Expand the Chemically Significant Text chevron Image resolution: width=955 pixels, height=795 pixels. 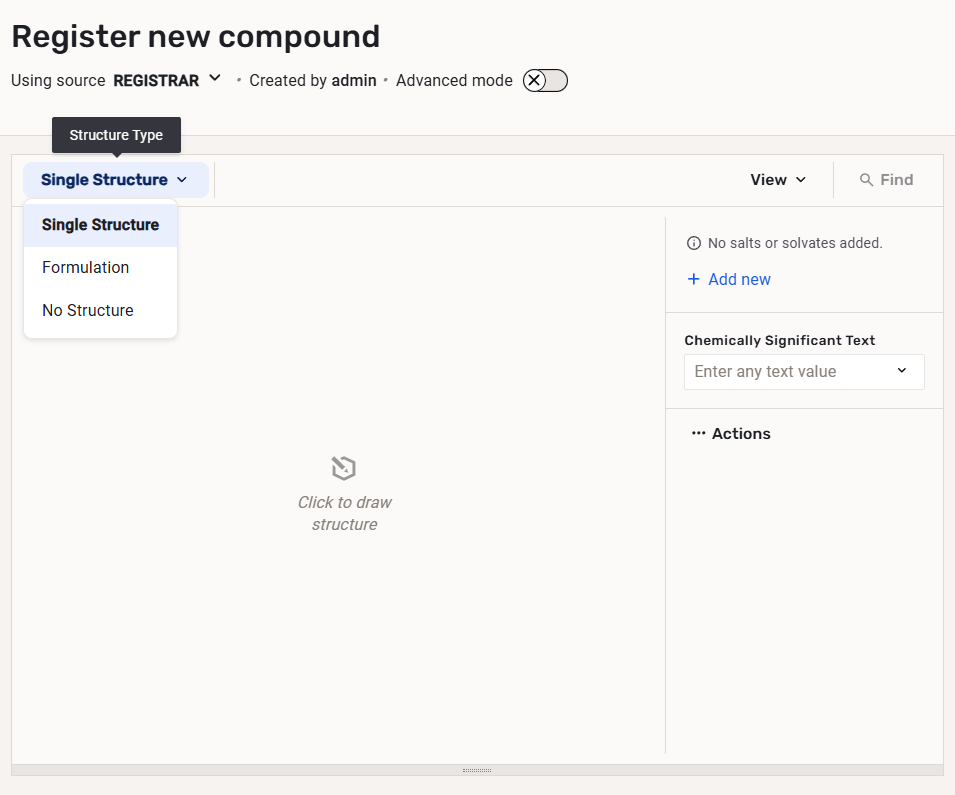point(902,371)
